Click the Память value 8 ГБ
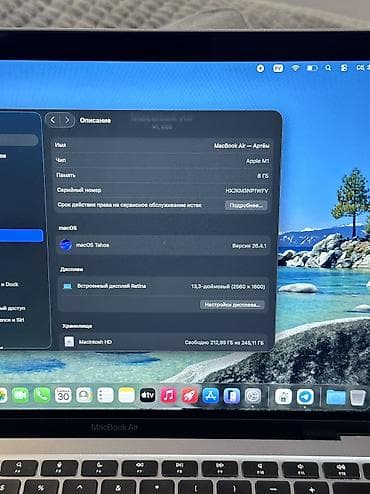Image resolution: width=370 pixels, height=494 pixels. point(263,176)
